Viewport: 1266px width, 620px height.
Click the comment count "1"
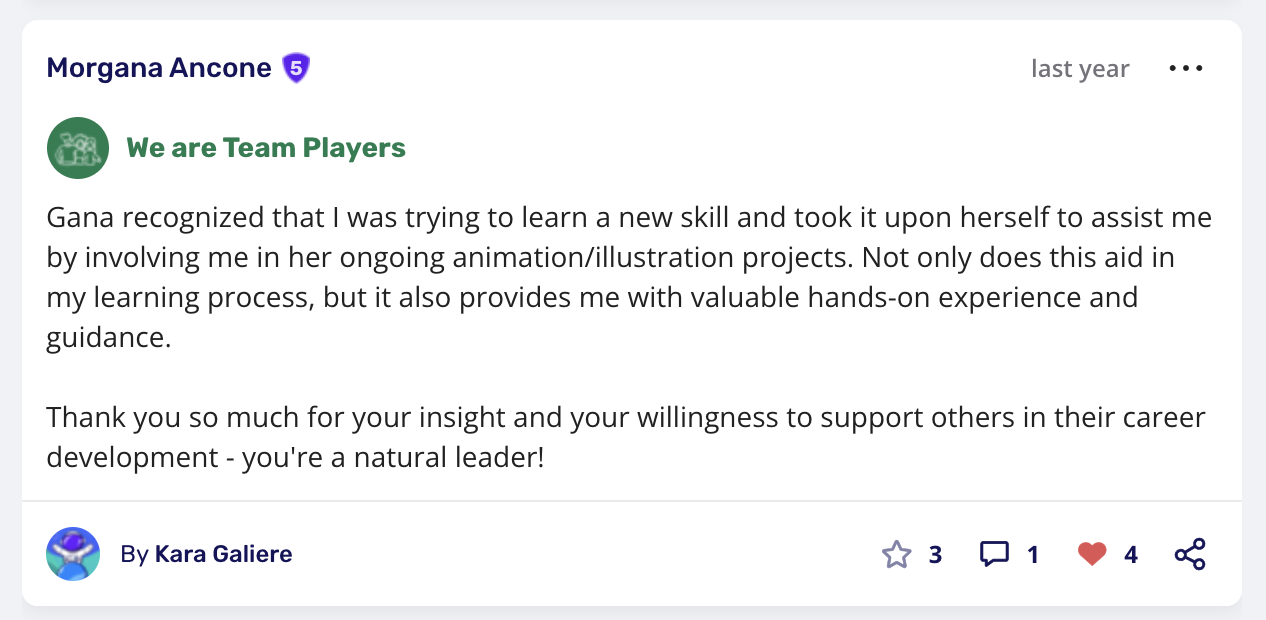1033,554
